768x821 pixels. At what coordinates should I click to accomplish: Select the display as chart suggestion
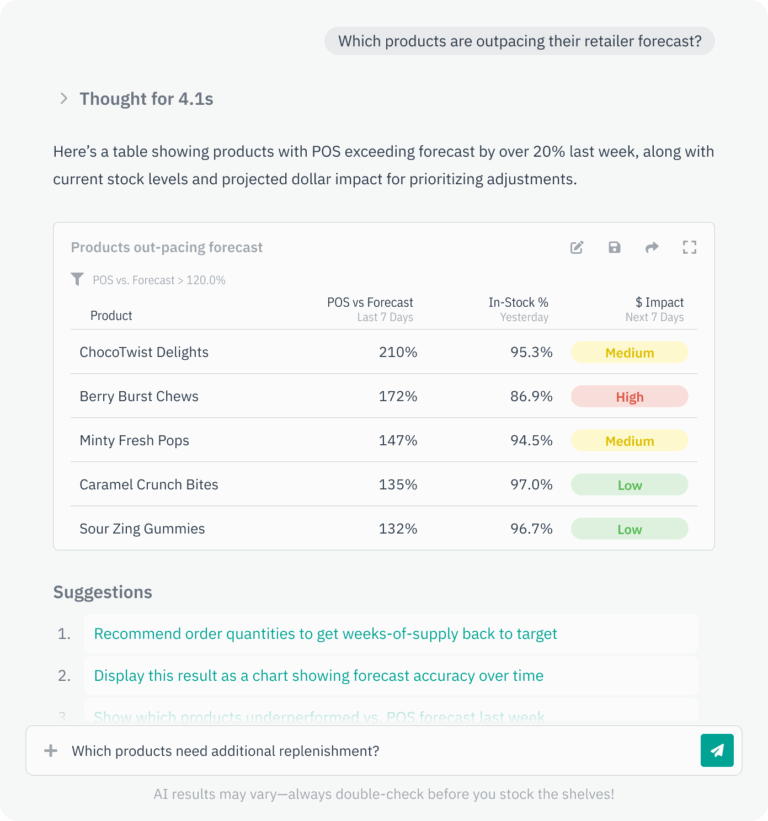point(318,676)
